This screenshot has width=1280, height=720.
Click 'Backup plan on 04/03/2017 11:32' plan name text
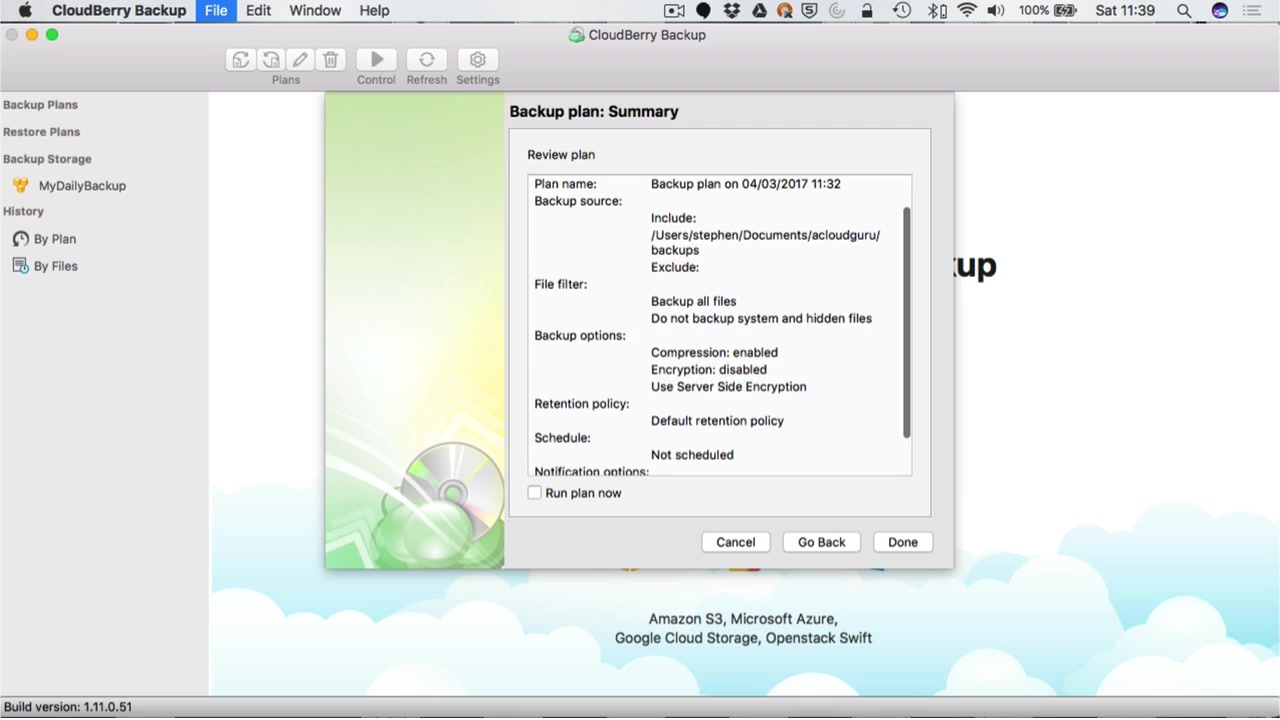[x=746, y=184]
